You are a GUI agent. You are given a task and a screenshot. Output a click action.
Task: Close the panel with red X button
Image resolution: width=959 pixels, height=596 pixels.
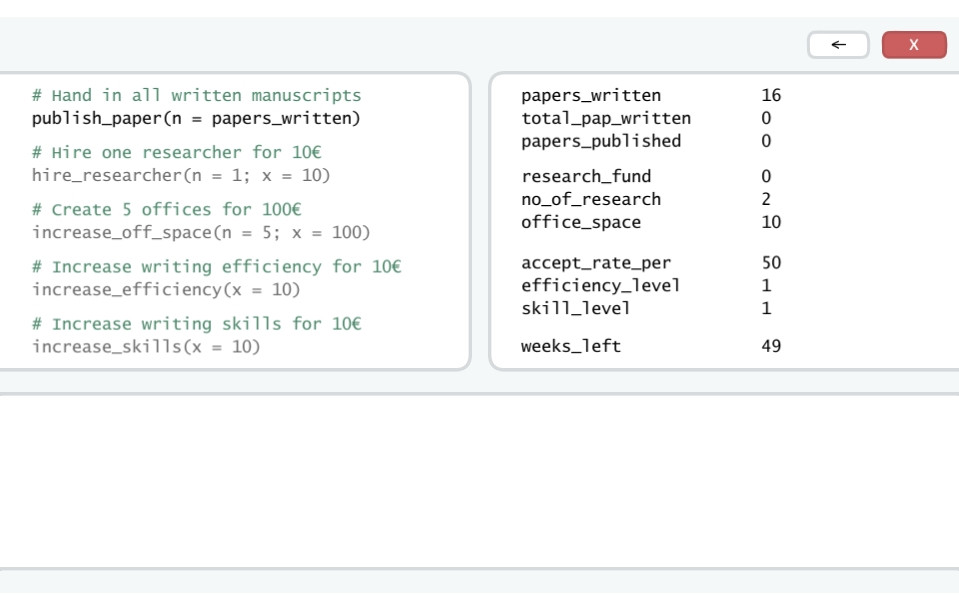(914, 45)
